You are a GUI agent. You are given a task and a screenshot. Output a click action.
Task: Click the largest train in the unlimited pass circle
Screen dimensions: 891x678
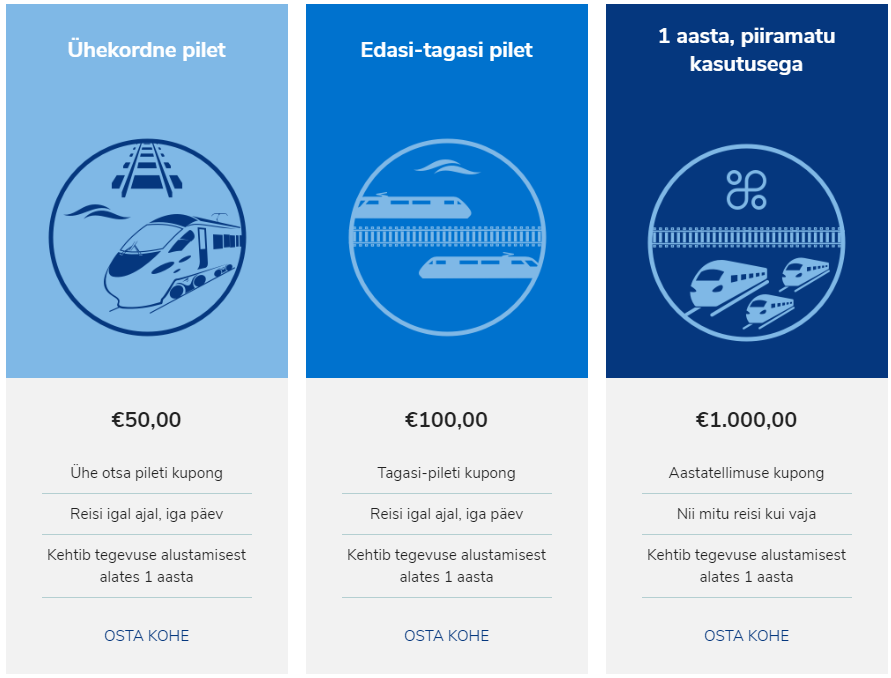(727, 285)
